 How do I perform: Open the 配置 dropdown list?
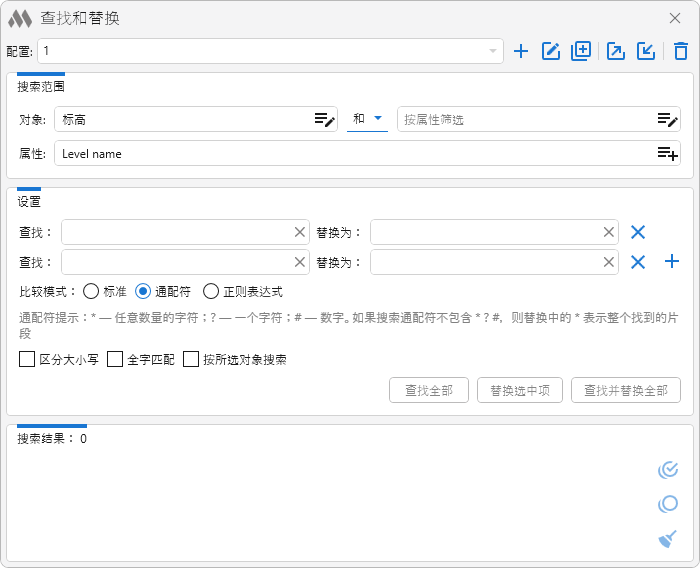tap(492, 51)
